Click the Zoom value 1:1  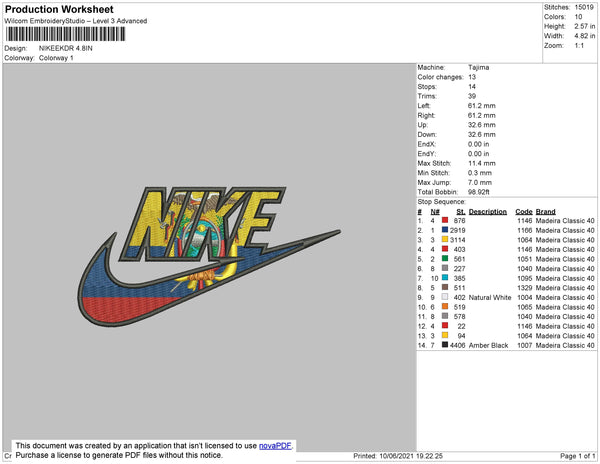tap(579, 46)
